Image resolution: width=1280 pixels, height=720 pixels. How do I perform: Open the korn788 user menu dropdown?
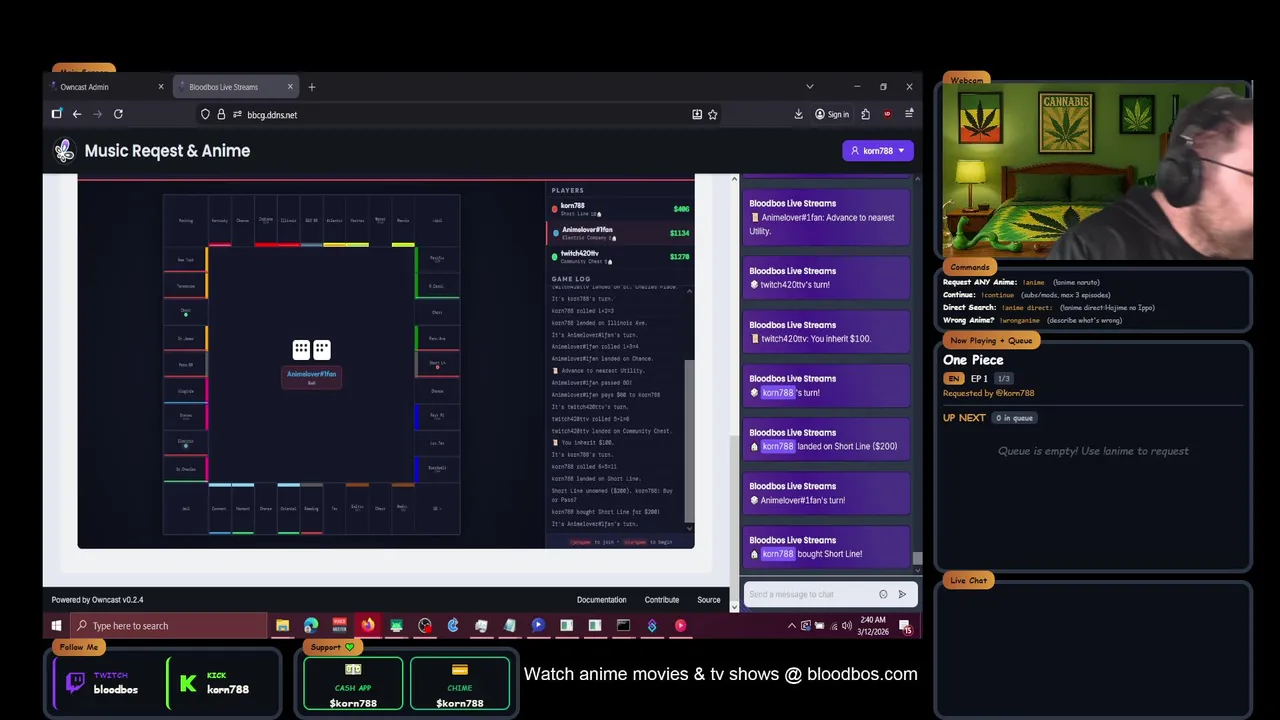(x=877, y=151)
